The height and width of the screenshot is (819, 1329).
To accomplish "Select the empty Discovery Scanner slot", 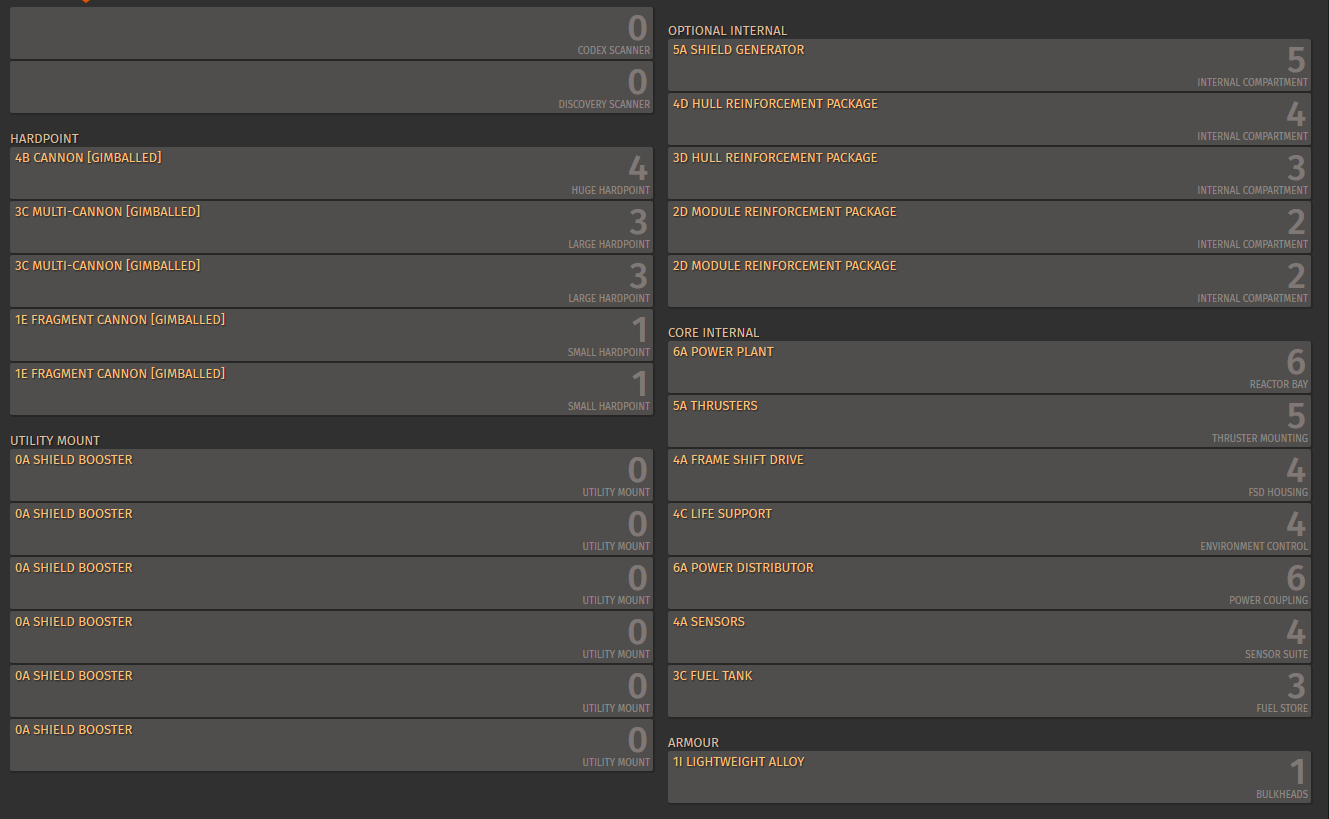I will tap(331, 87).
